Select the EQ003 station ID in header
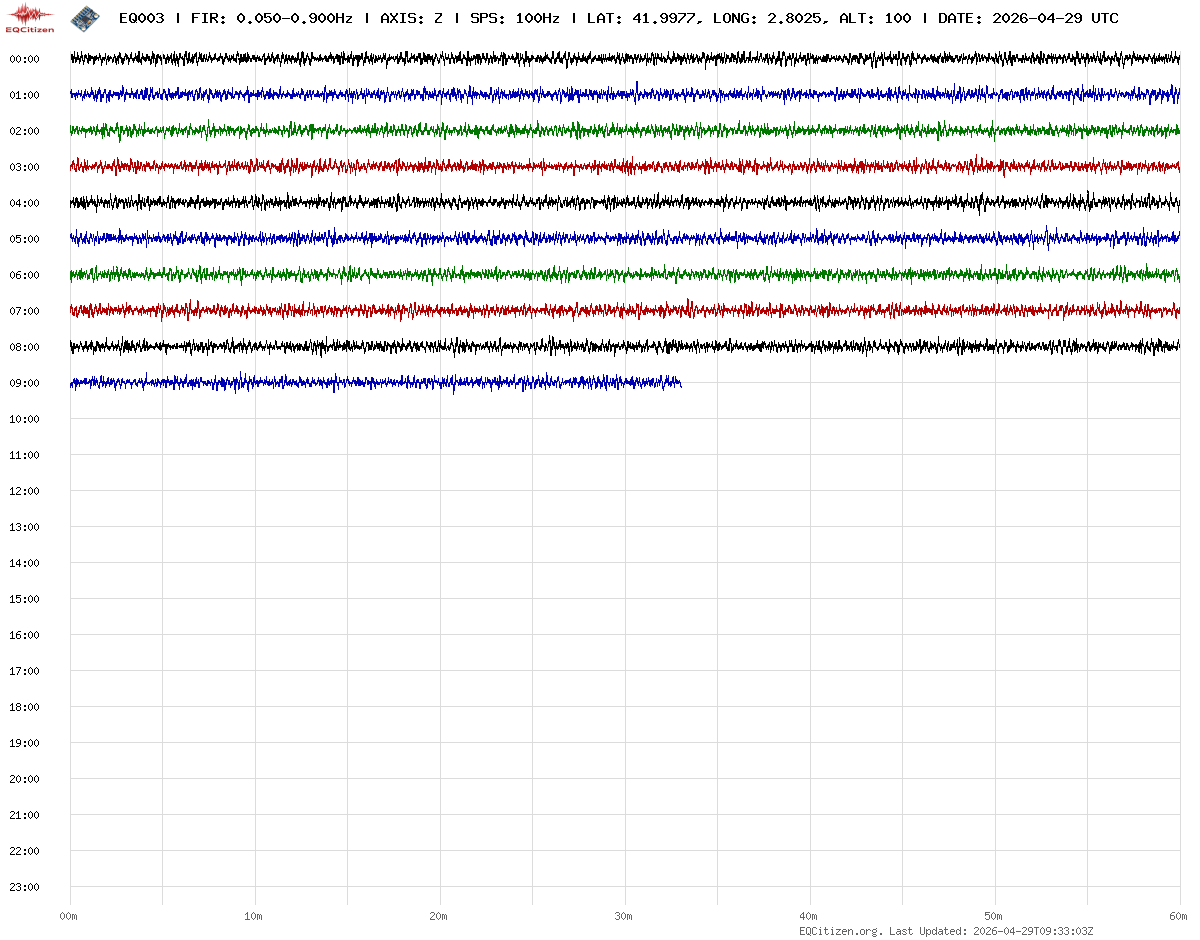The image size is (1200, 940). click(141, 19)
